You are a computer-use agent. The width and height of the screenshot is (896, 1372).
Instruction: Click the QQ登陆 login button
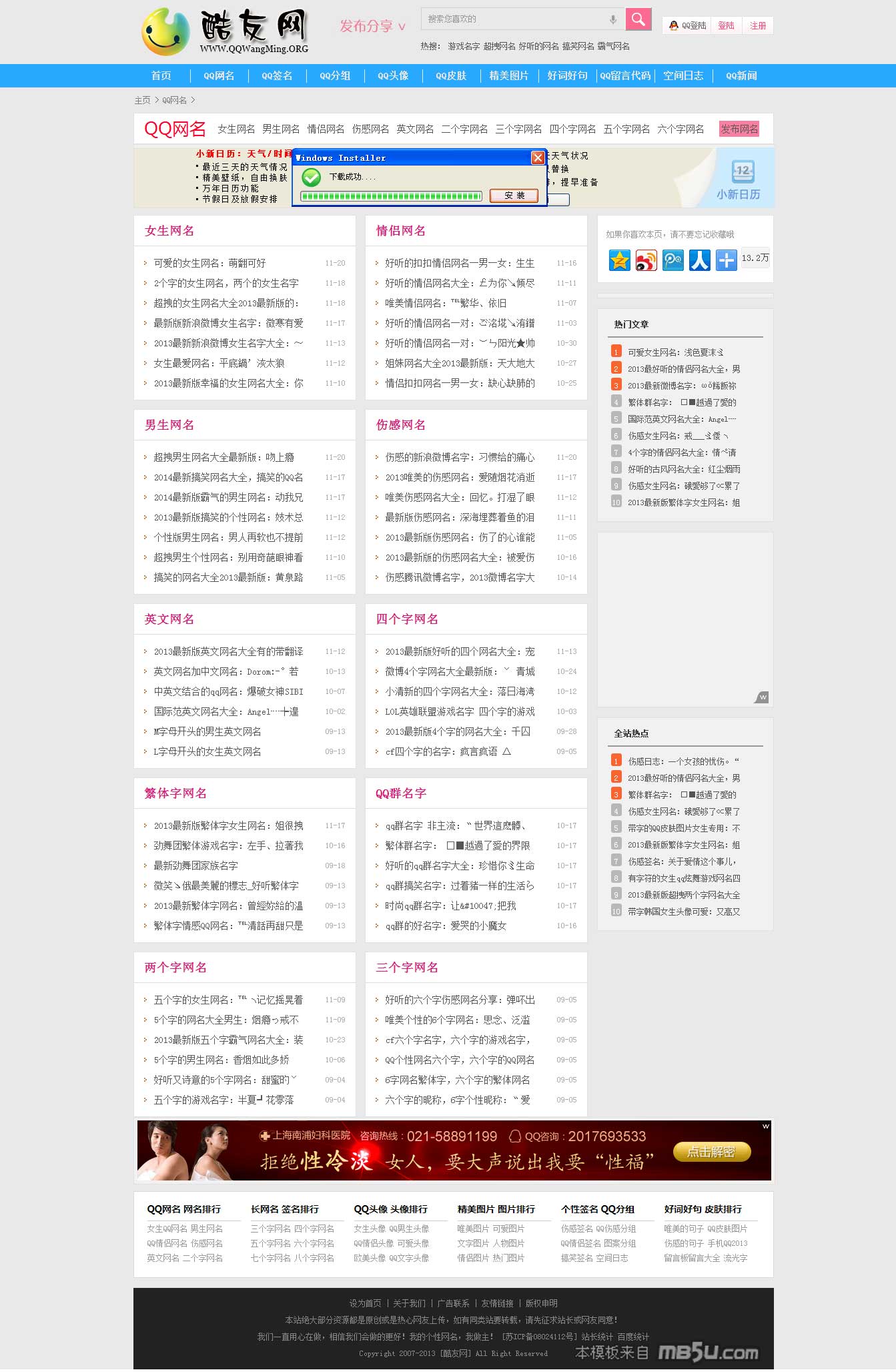pyautogui.click(x=688, y=25)
